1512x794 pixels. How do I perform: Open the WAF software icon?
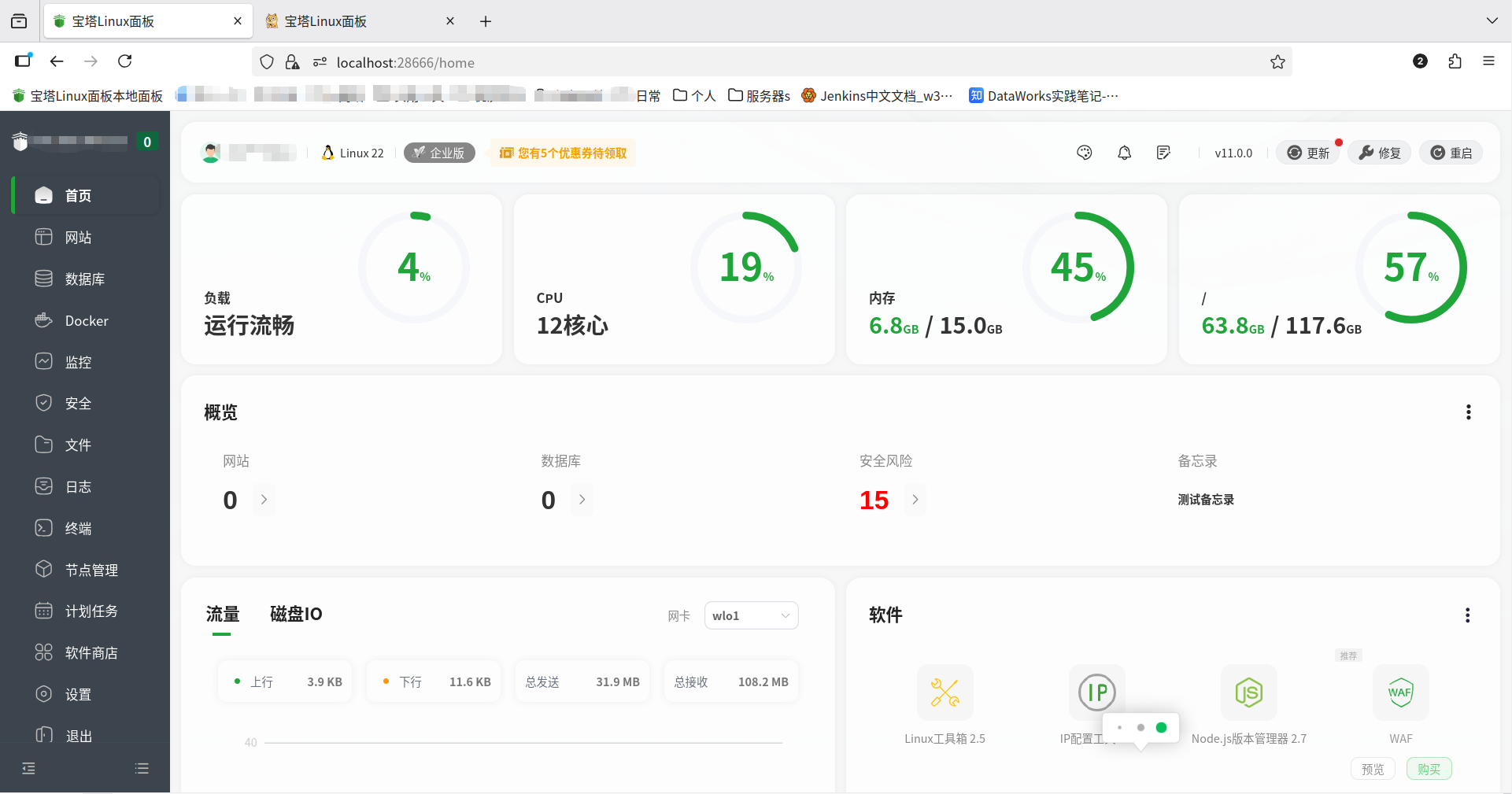pyautogui.click(x=1400, y=692)
